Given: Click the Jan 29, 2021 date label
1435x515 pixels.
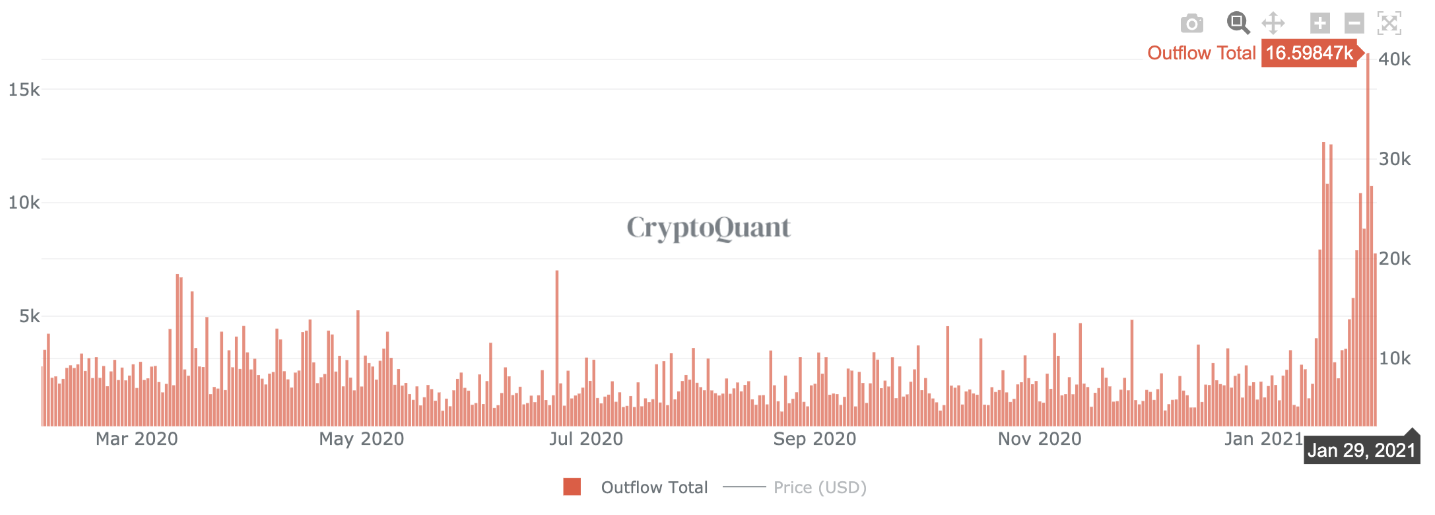Looking at the screenshot, I should pos(1362,450).
